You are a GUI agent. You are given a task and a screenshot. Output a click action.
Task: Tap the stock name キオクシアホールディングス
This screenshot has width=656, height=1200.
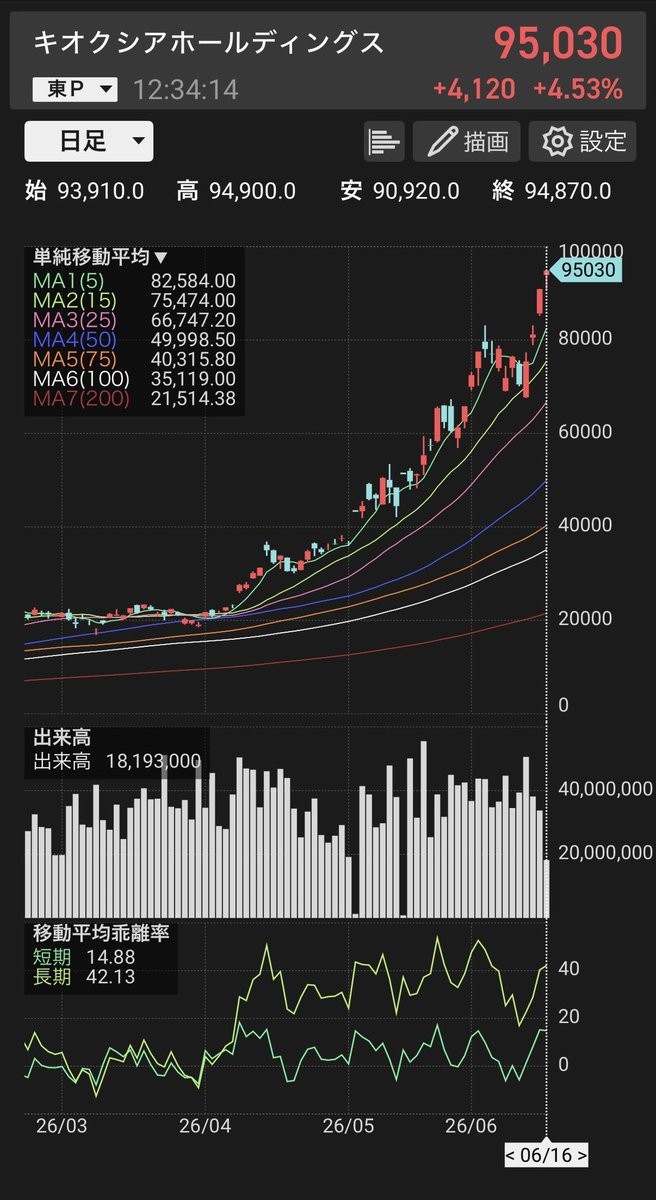click(x=209, y=43)
